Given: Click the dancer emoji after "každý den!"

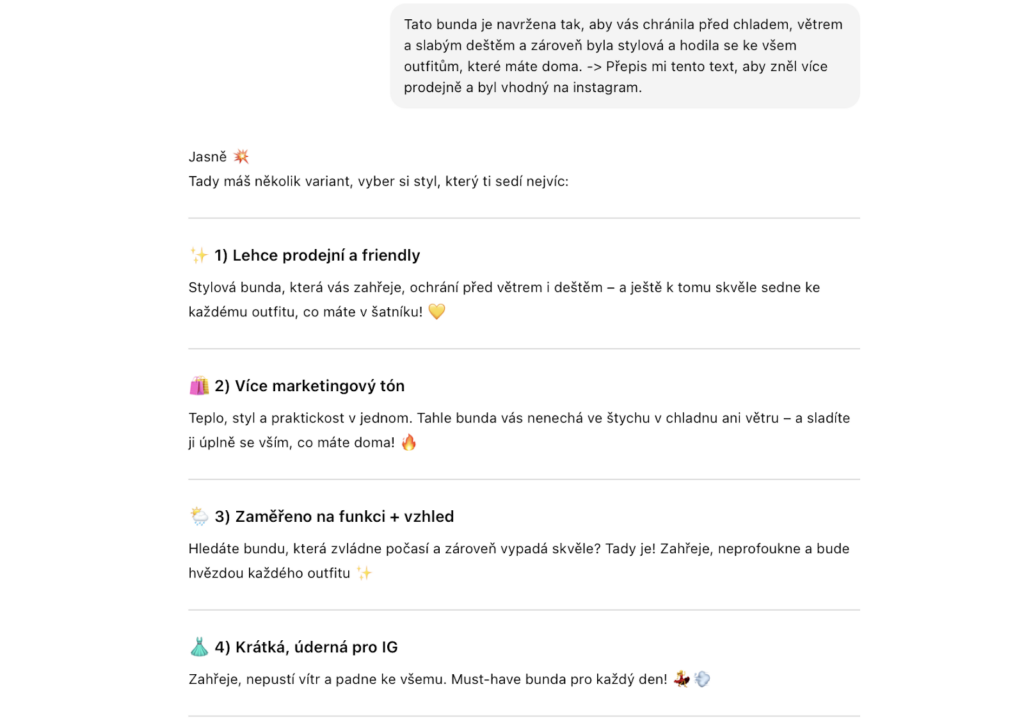Looking at the screenshot, I should (682, 679).
